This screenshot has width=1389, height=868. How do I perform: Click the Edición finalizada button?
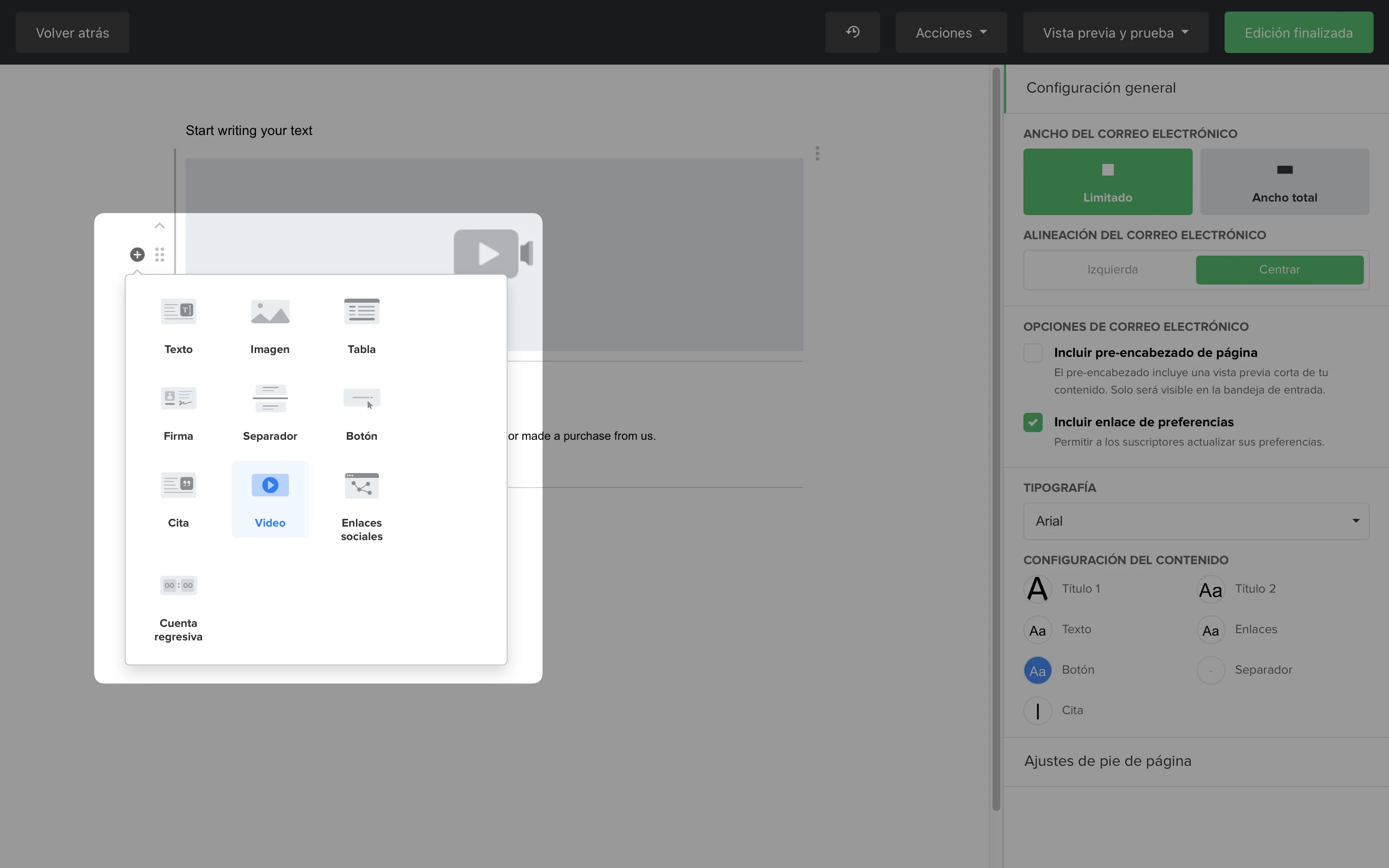[1298, 33]
